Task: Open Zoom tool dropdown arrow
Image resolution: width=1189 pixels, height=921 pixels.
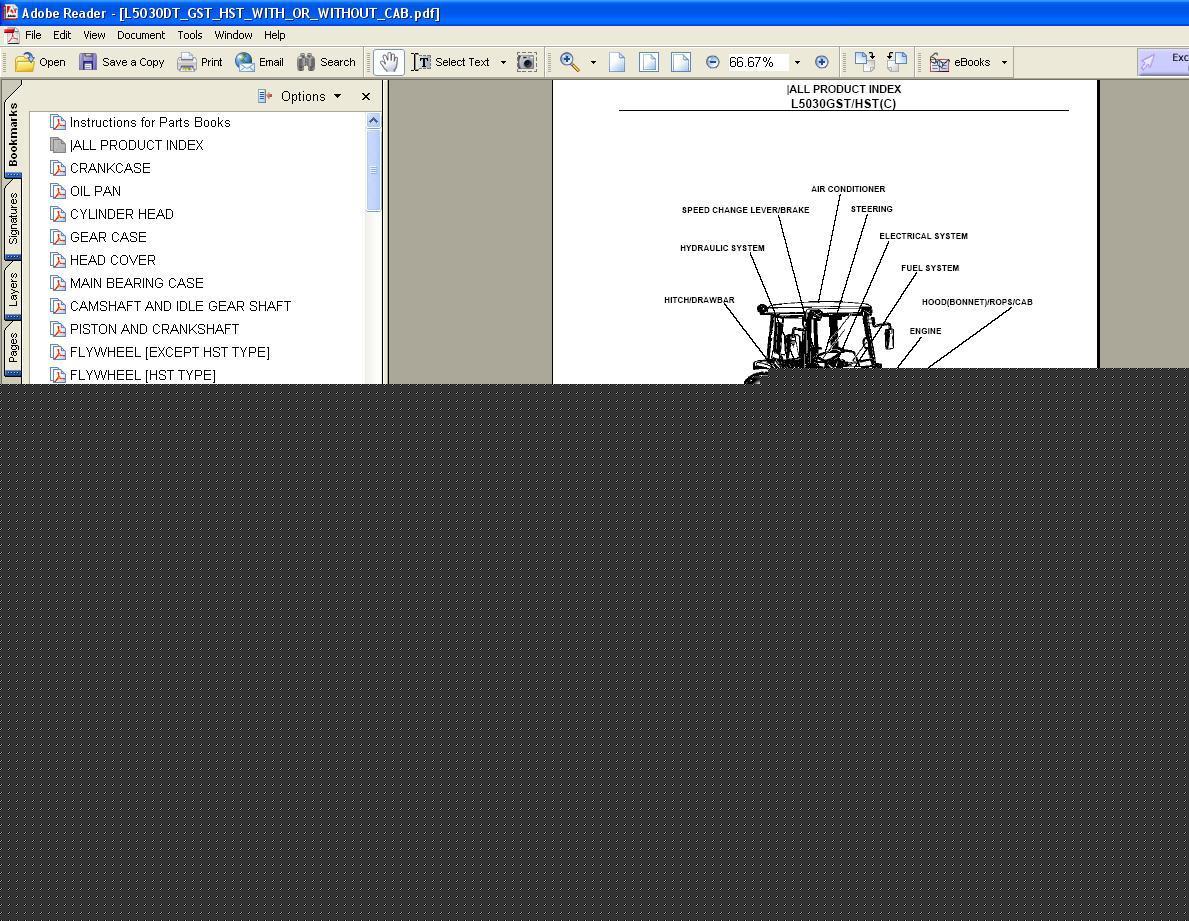Action: pos(593,63)
